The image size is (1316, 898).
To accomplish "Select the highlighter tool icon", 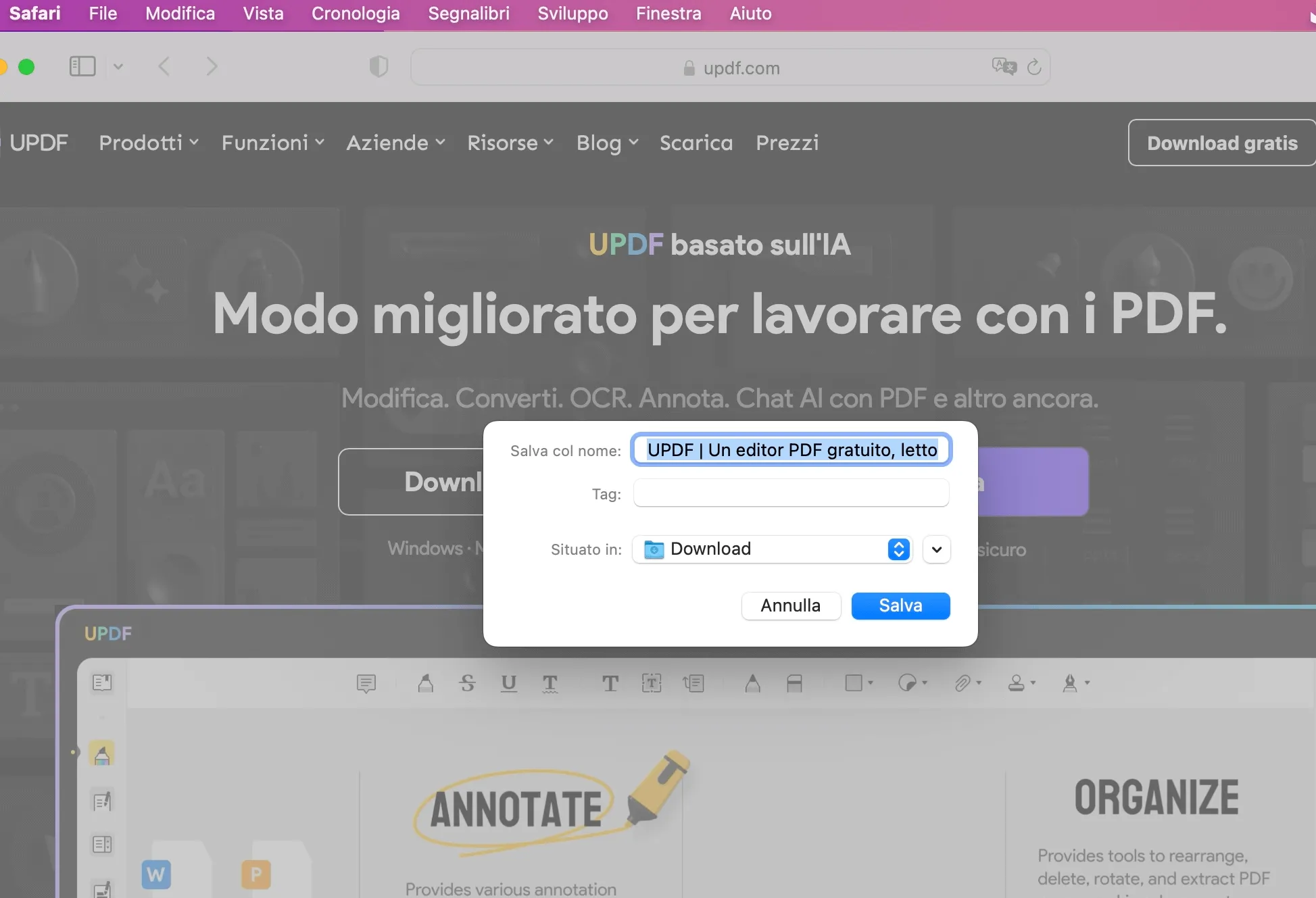I will click(425, 683).
